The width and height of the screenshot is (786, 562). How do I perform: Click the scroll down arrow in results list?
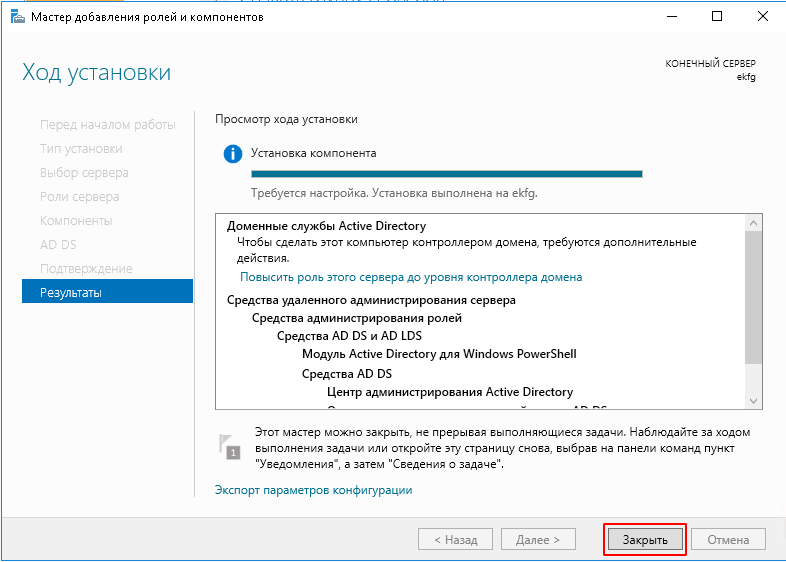753,401
